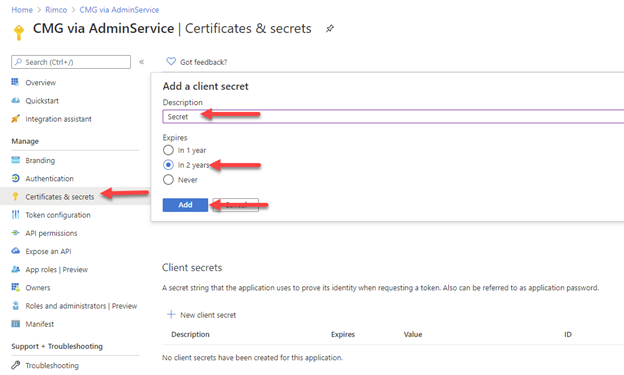Image resolution: width=624 pixels, height=375 pixels.
Task: Click the Value column header
Action: [413, 334]
